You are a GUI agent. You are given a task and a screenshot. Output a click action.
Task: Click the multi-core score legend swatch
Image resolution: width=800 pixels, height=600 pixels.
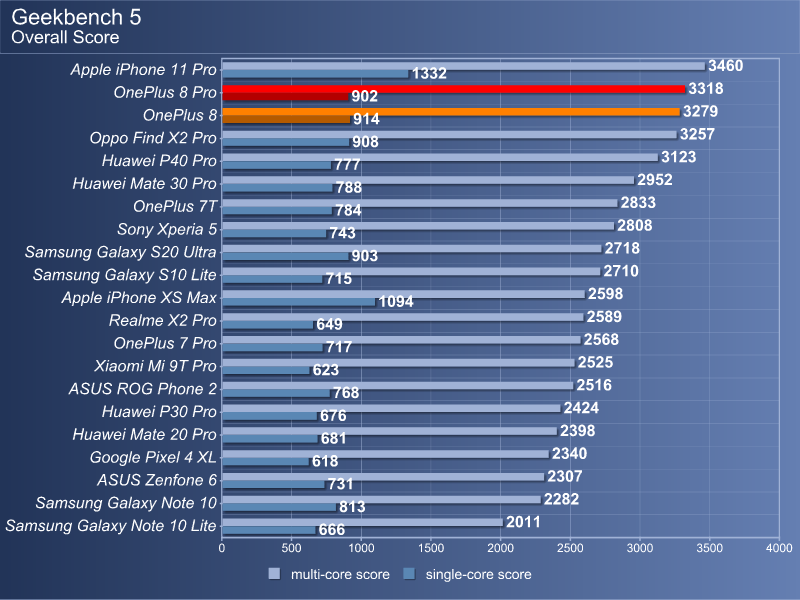pyautogui.click(x=274, y=573)
